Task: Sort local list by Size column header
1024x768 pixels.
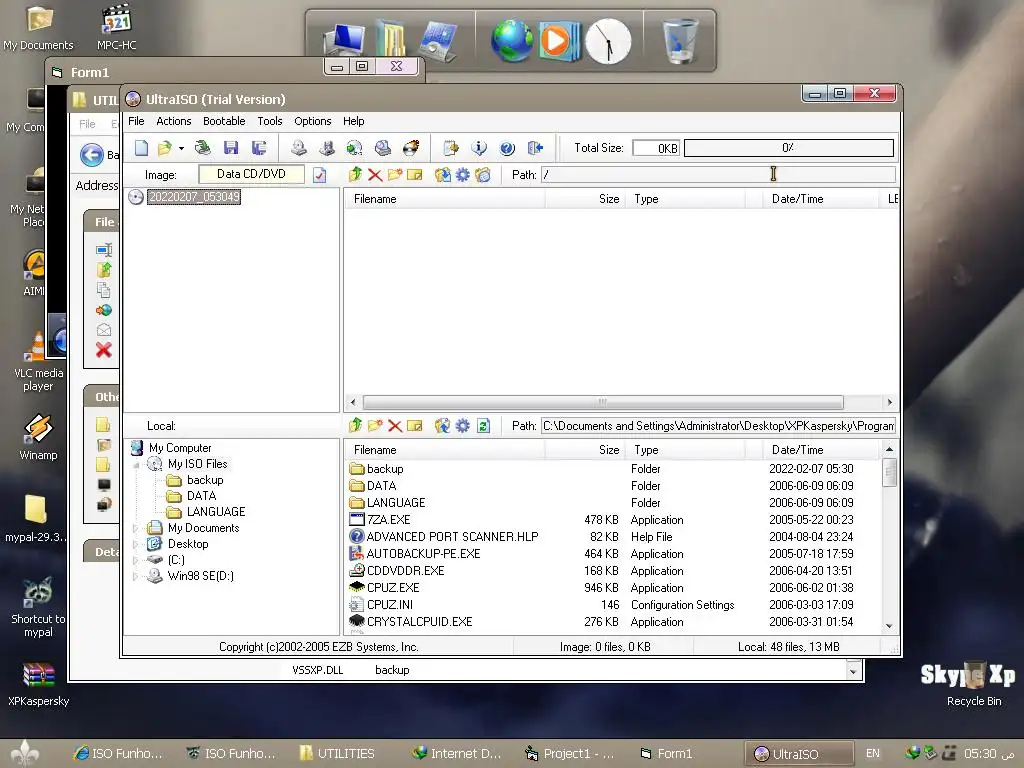Action: pos(584,450)
